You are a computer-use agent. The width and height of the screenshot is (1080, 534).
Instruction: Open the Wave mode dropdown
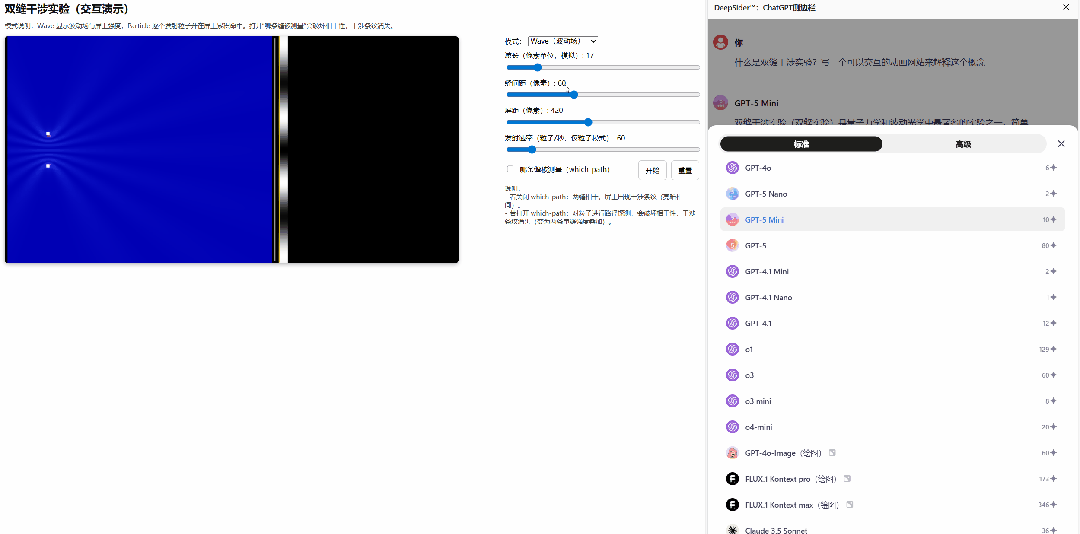[x=563, y=41]
